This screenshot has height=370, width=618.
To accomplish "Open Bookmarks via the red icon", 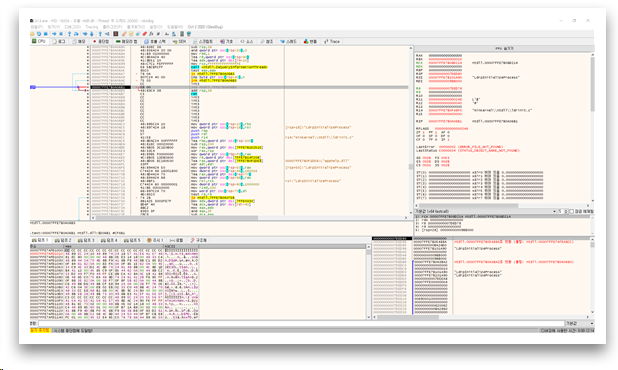I will pos(145,34).
